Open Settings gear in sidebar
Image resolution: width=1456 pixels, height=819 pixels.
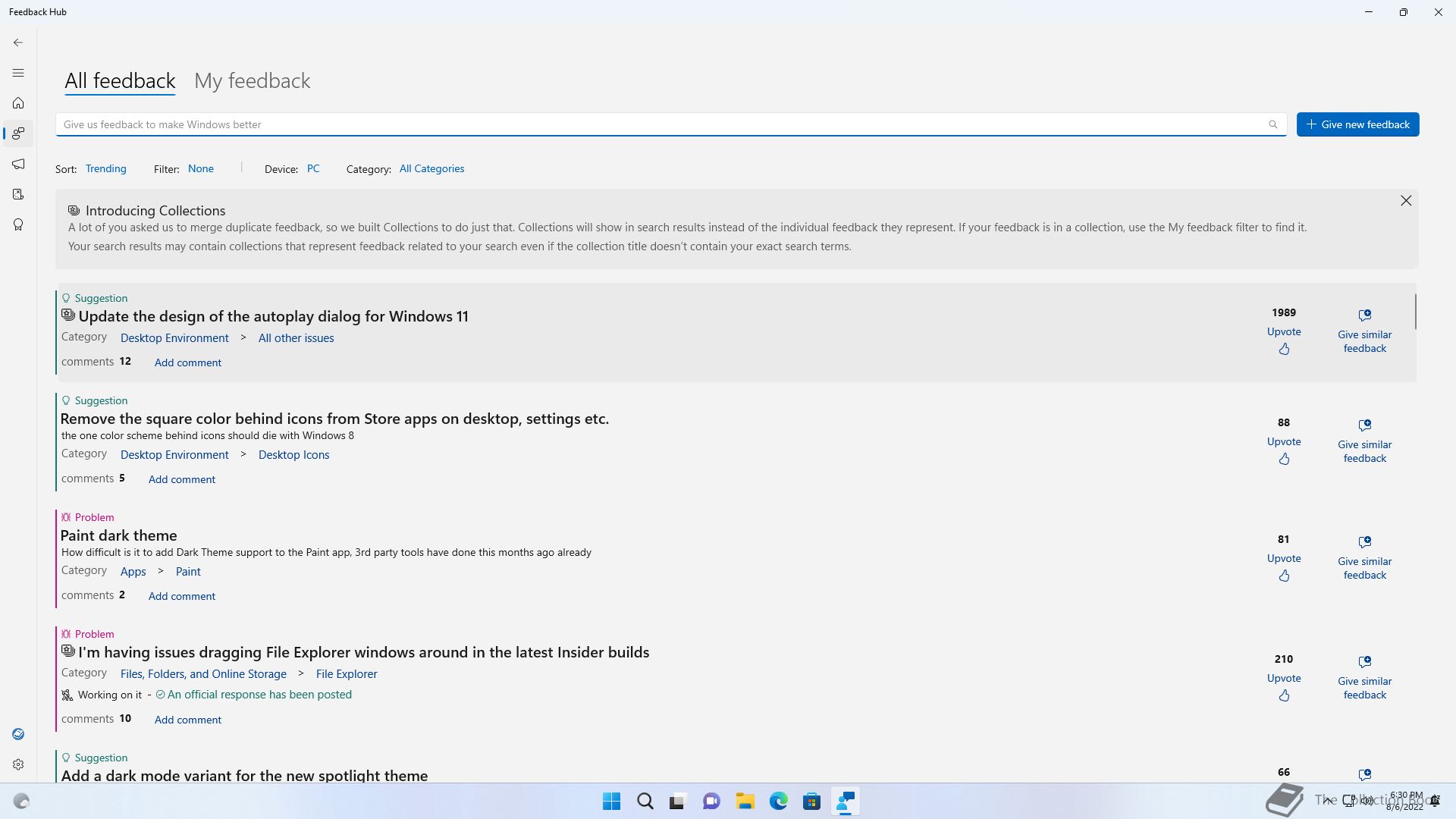(x=18, y=764)
